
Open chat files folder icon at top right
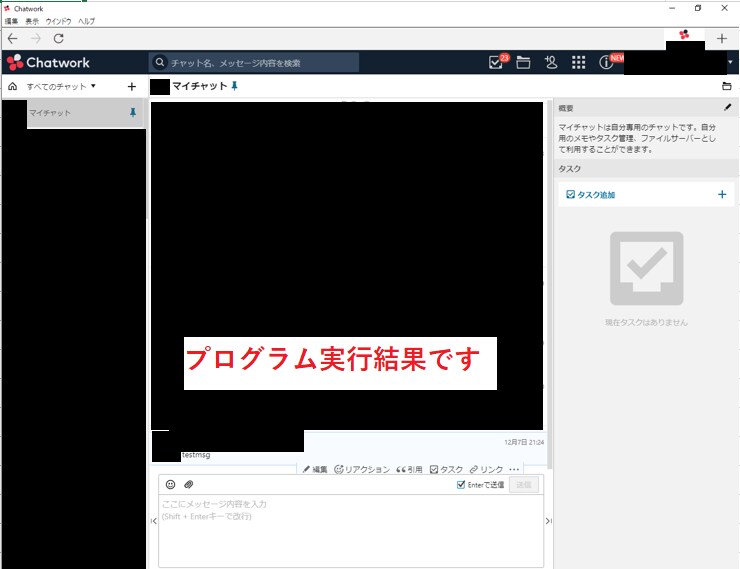(726, 86)
